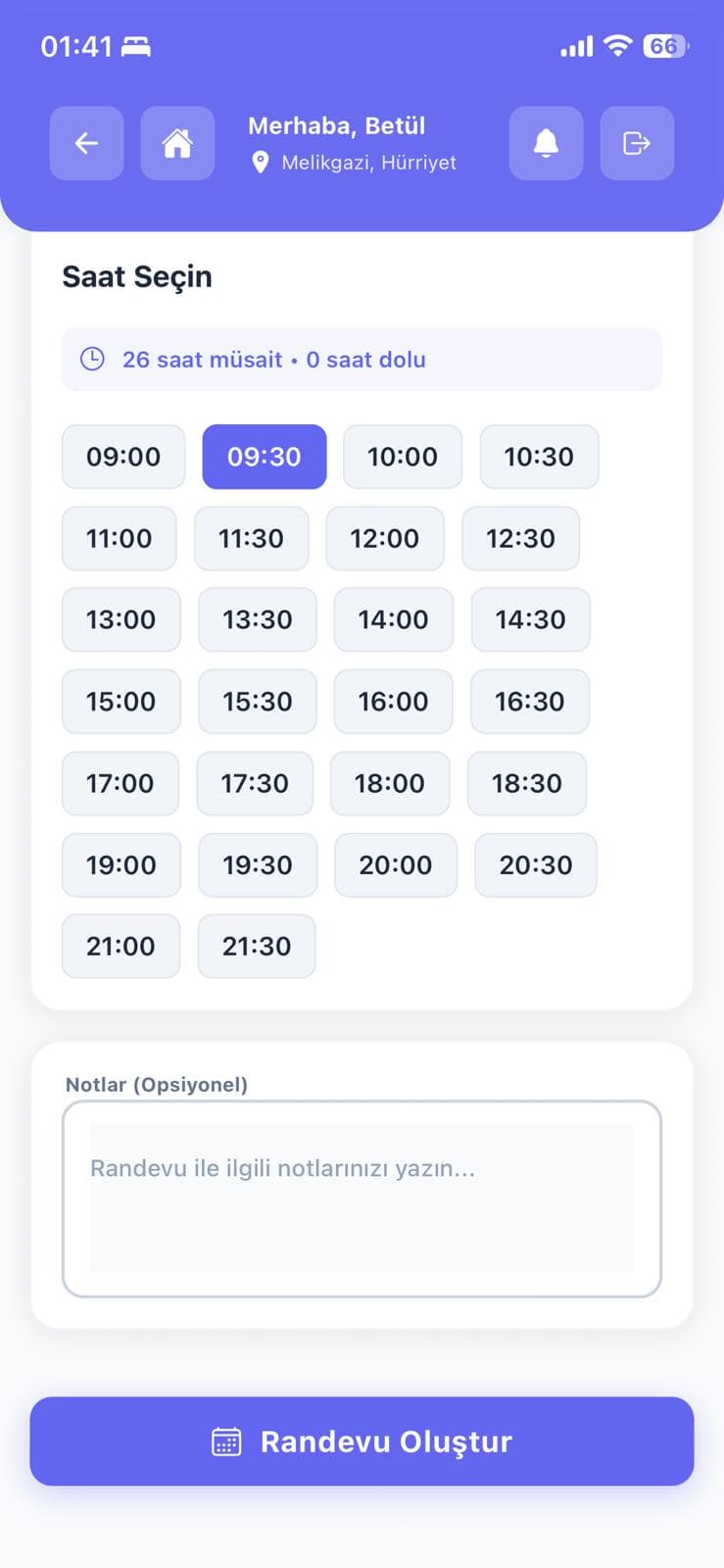Open the home screen icon
Viewport: 724px width, 1568px height.
177,143
